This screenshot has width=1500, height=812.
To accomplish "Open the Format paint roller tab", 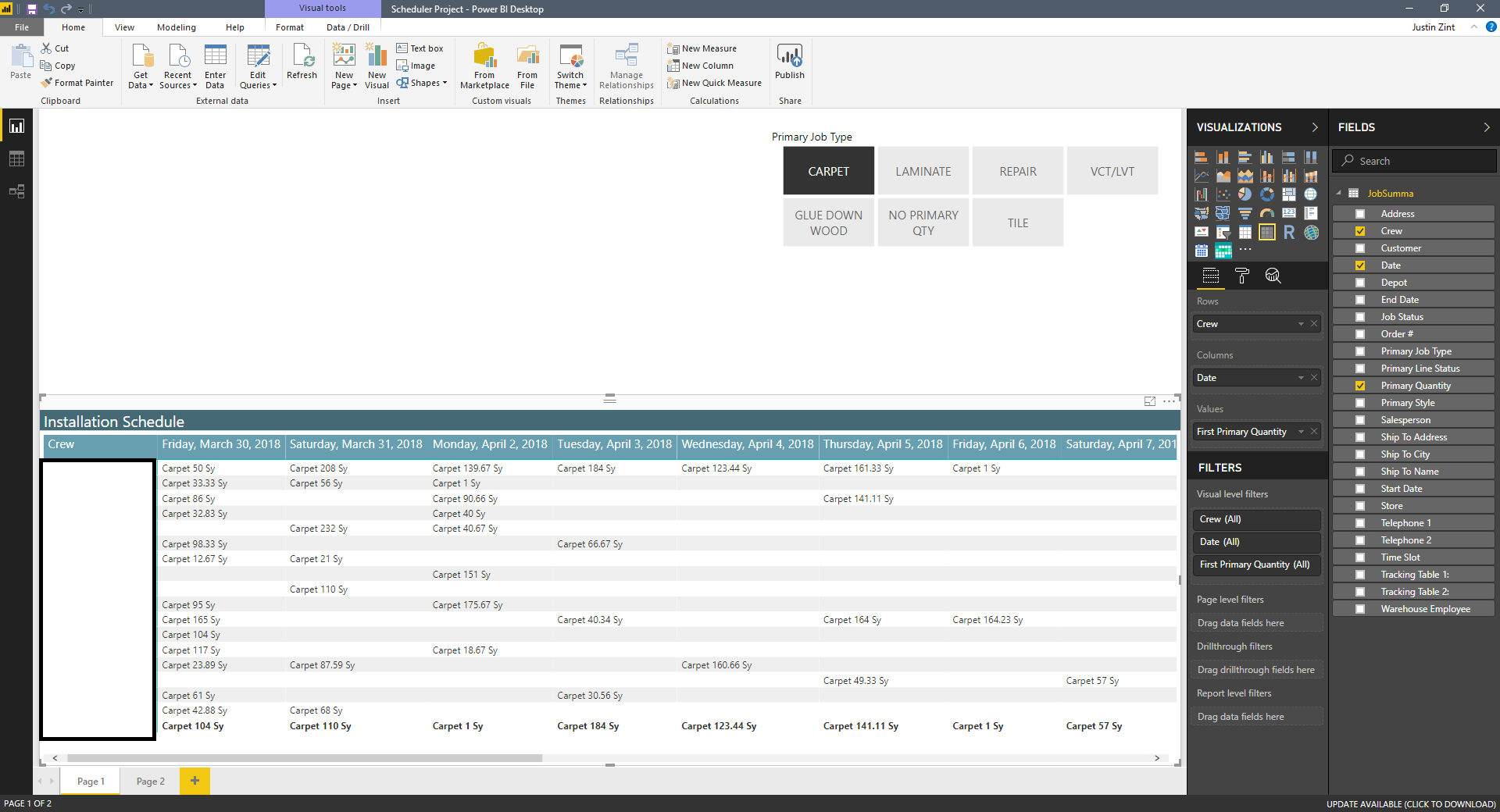I will pos(1241,276).
